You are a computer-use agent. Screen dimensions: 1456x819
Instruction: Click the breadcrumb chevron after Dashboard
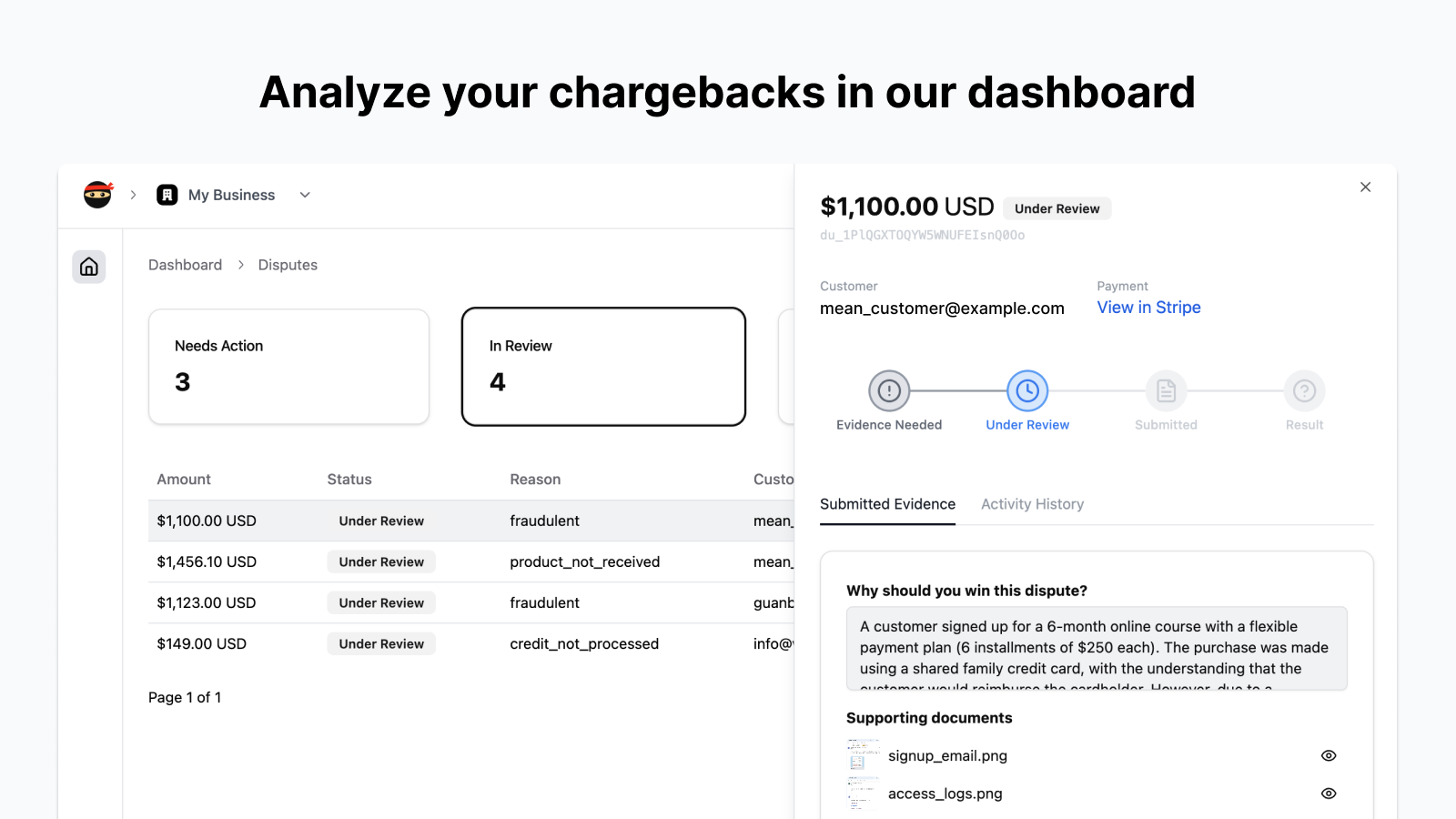(240, 265)
